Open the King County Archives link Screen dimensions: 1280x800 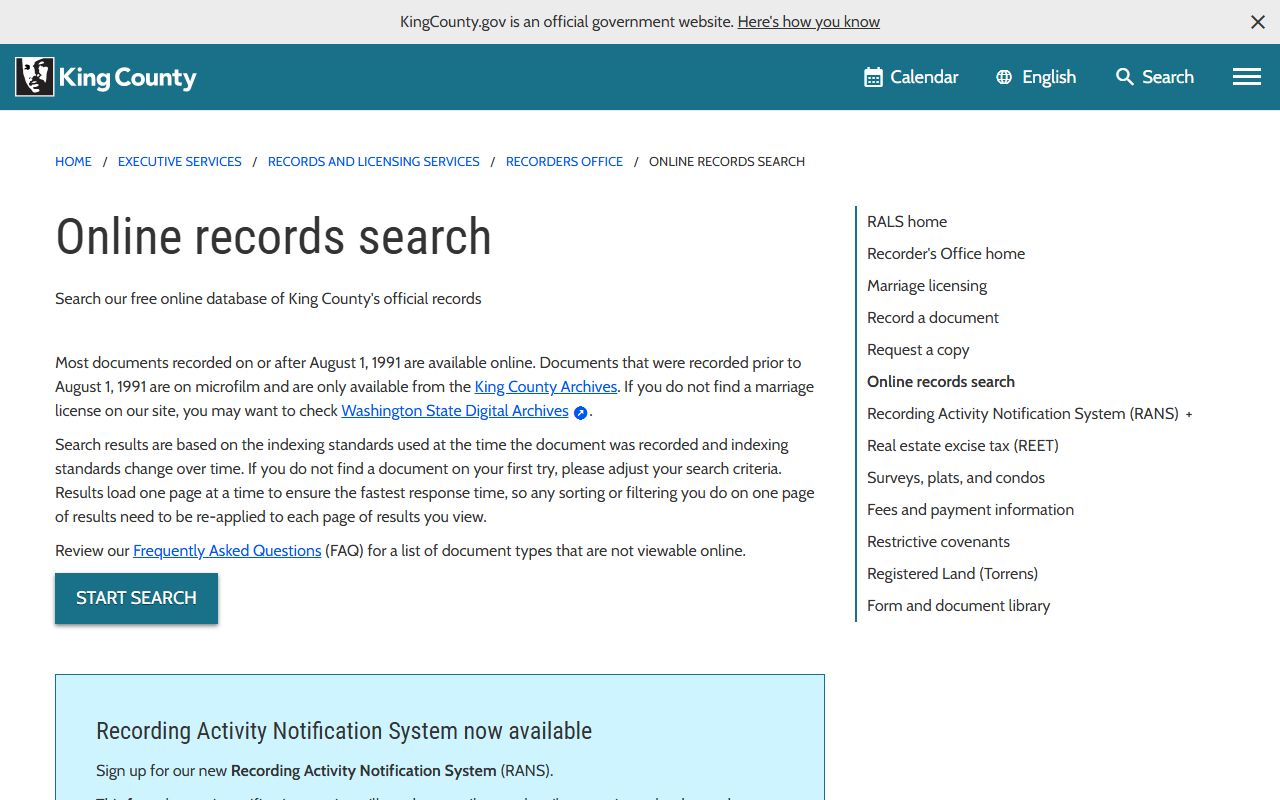pyautogui.click(x=546, y=387)
